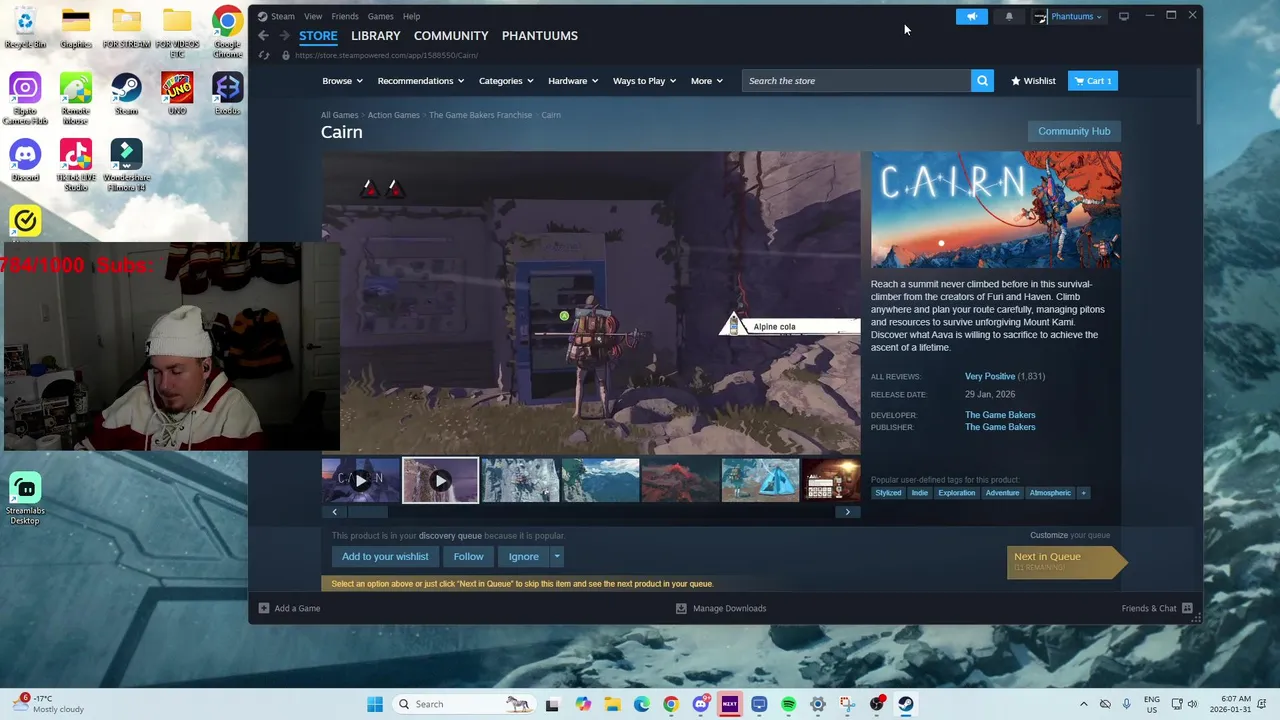Open Friends & Chat panel
This screenshot has width=1280, height=720.
(1157, 608)
